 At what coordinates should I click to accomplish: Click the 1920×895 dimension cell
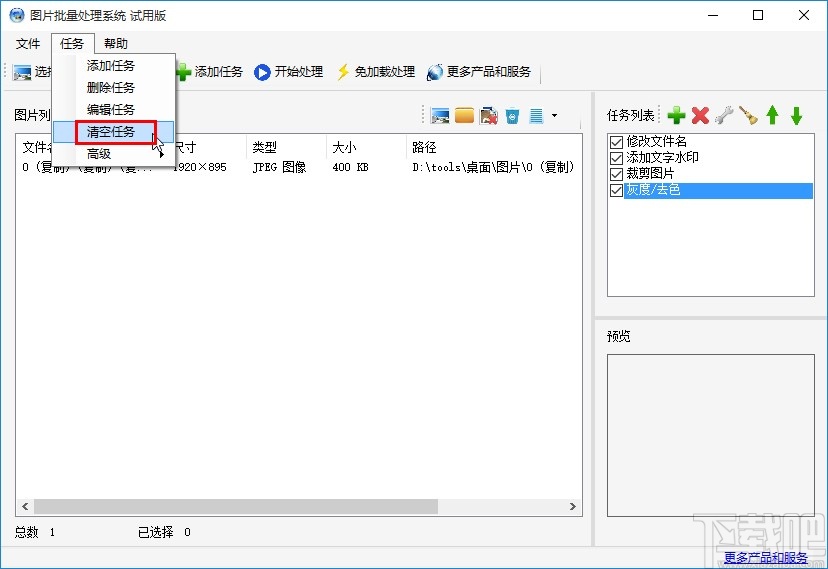pos(200,167)
